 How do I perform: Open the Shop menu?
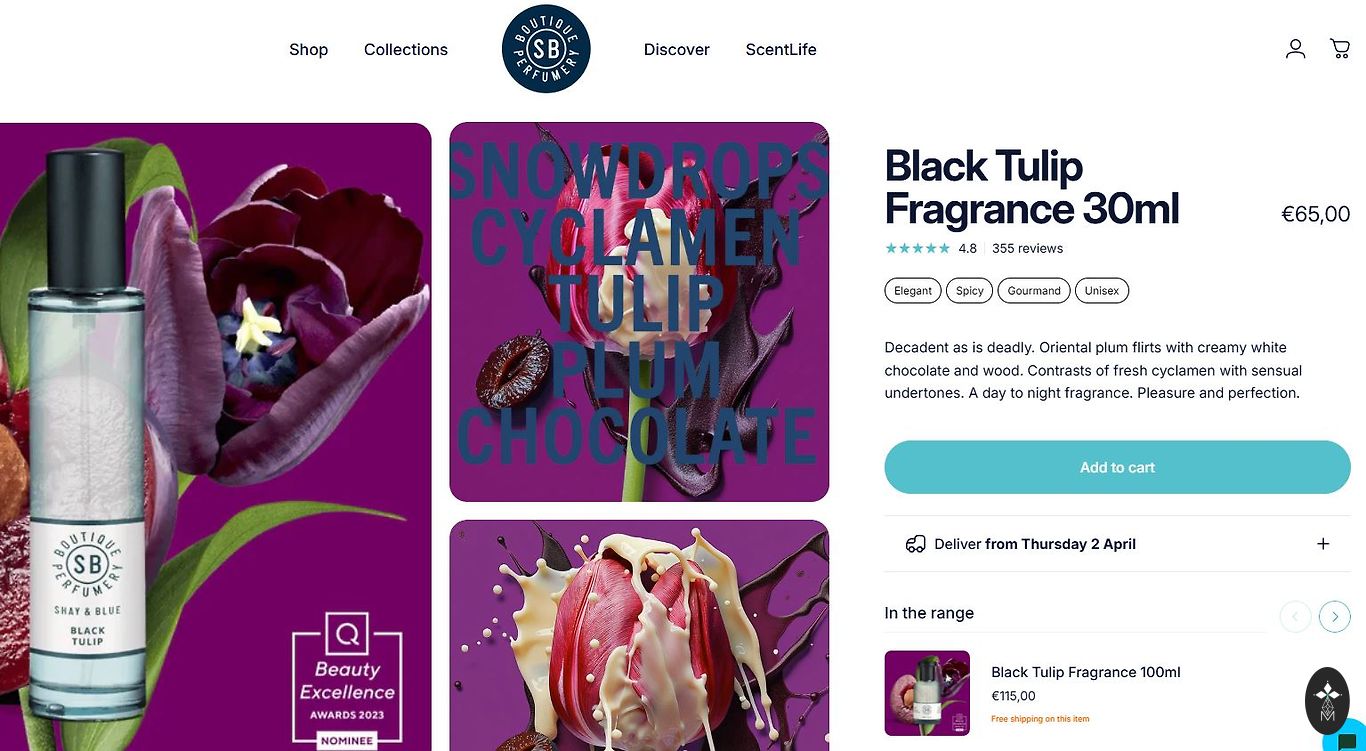pos(308,49)
